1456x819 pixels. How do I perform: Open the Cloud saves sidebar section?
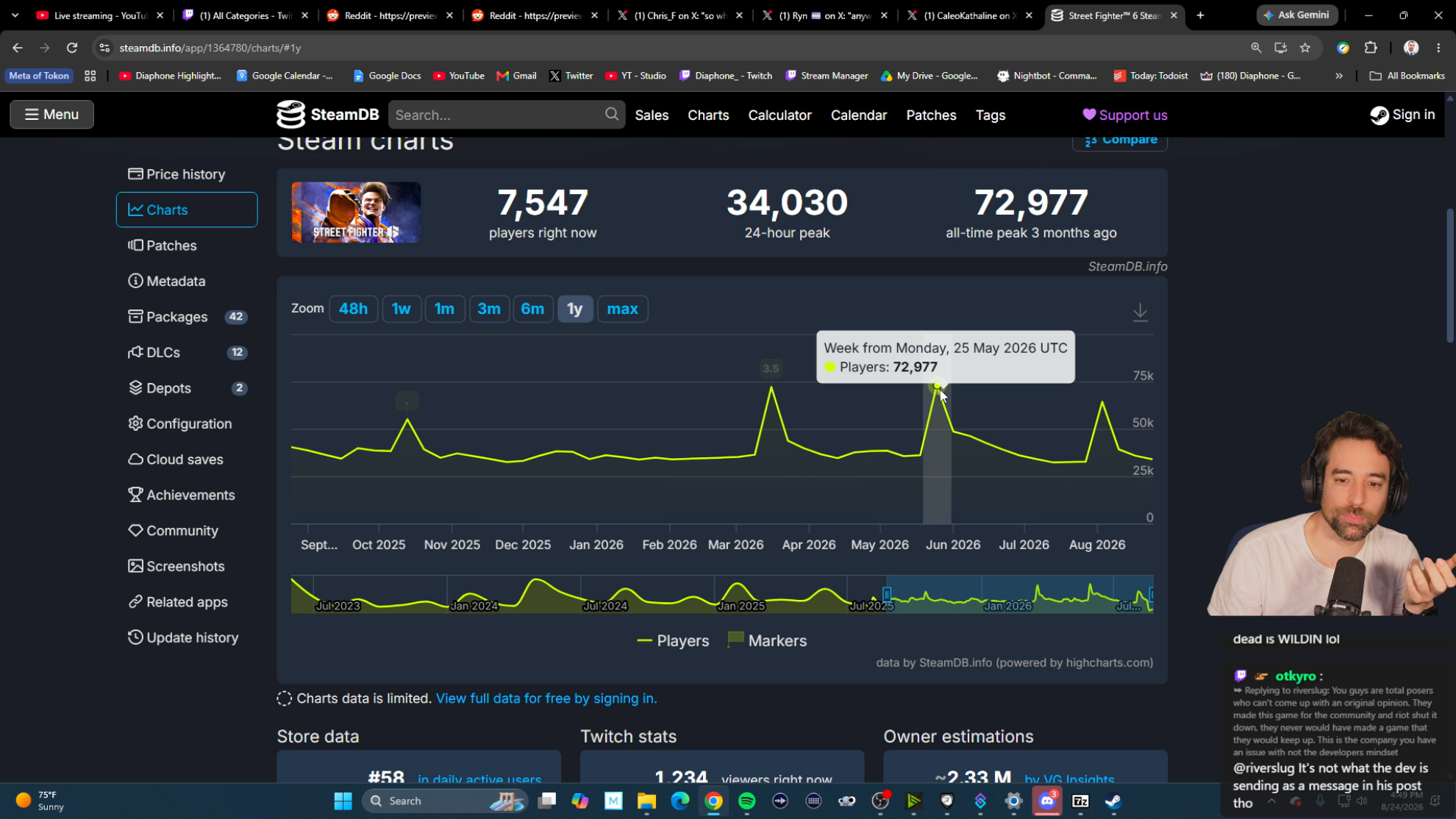click(x=176, y=459)
